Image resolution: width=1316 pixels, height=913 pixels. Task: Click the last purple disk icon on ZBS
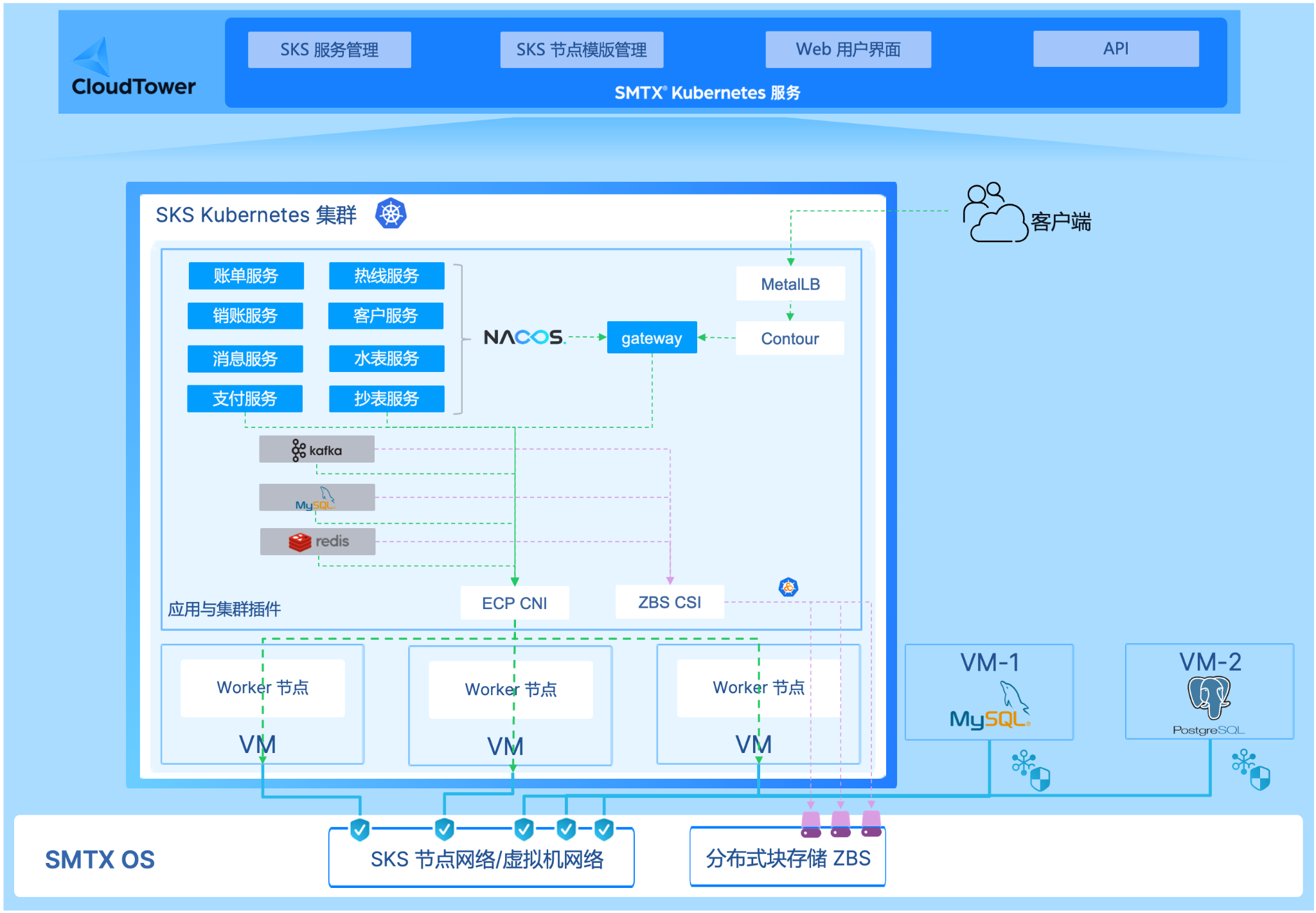pos(871,824)
